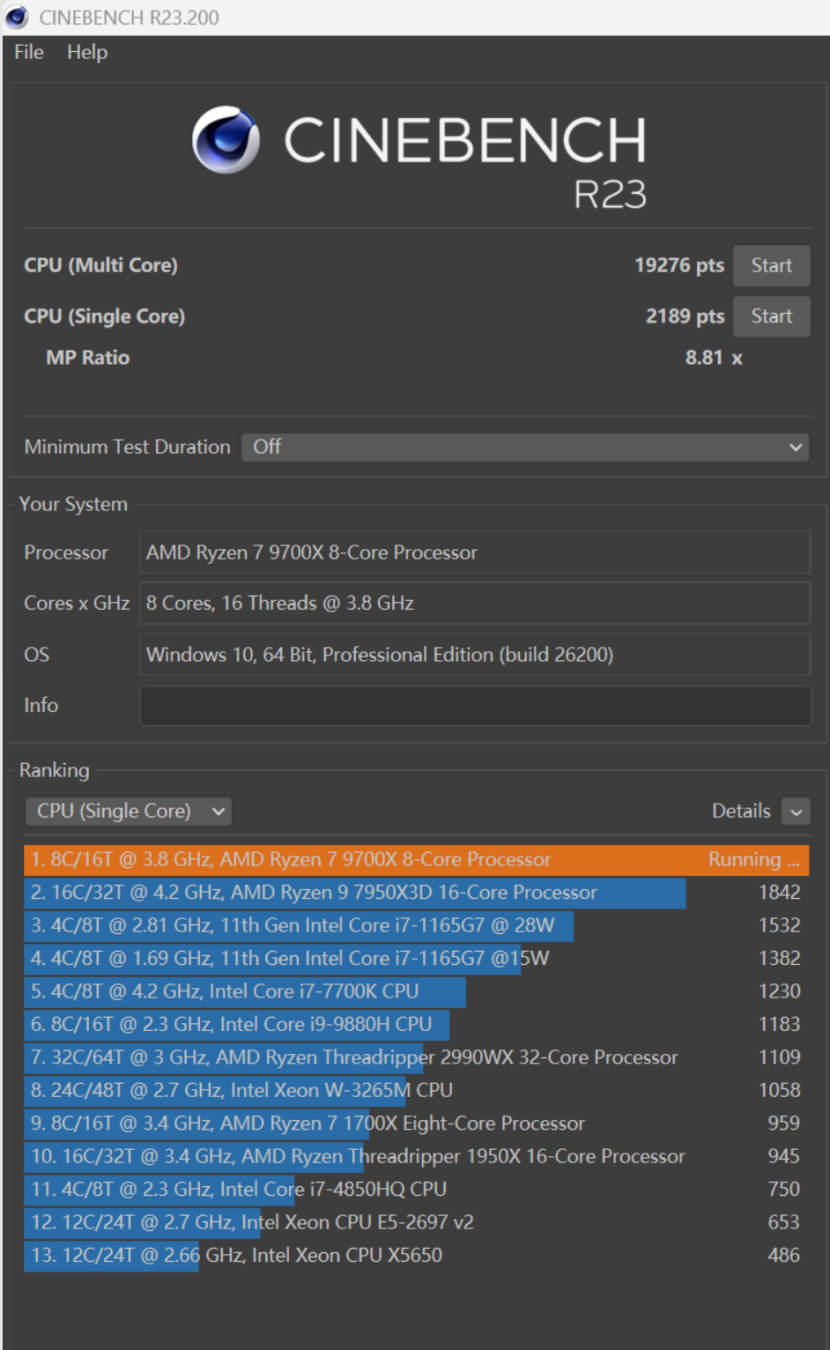The width and height of the screenshot is (830, 1350).
Task: Start the CPU Single Core test
Action: (771, 316)
